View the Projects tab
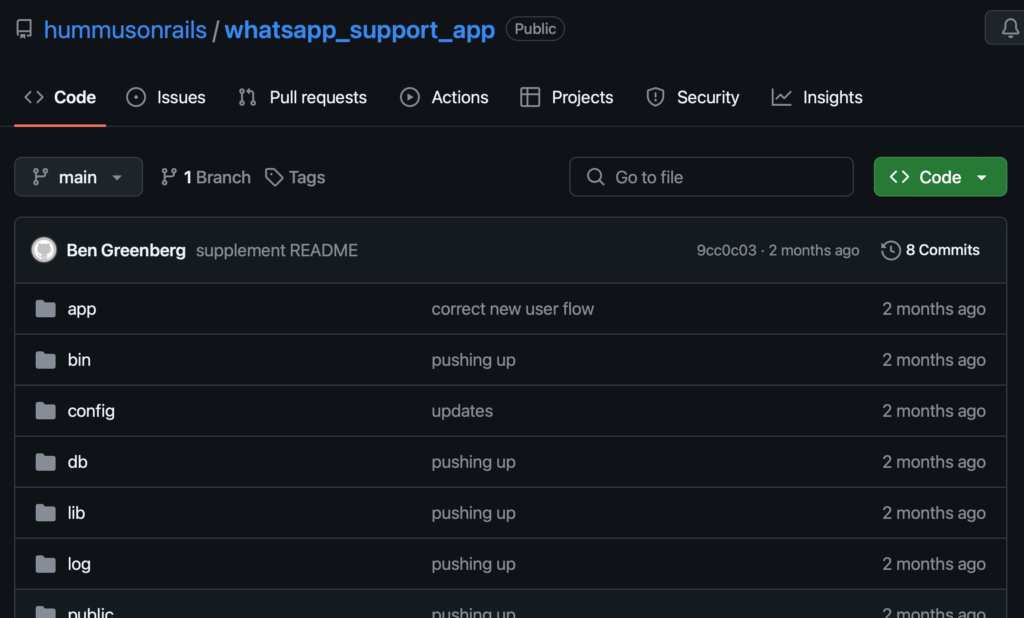This screenshot has height=618, width=1024. pos(567,97)
